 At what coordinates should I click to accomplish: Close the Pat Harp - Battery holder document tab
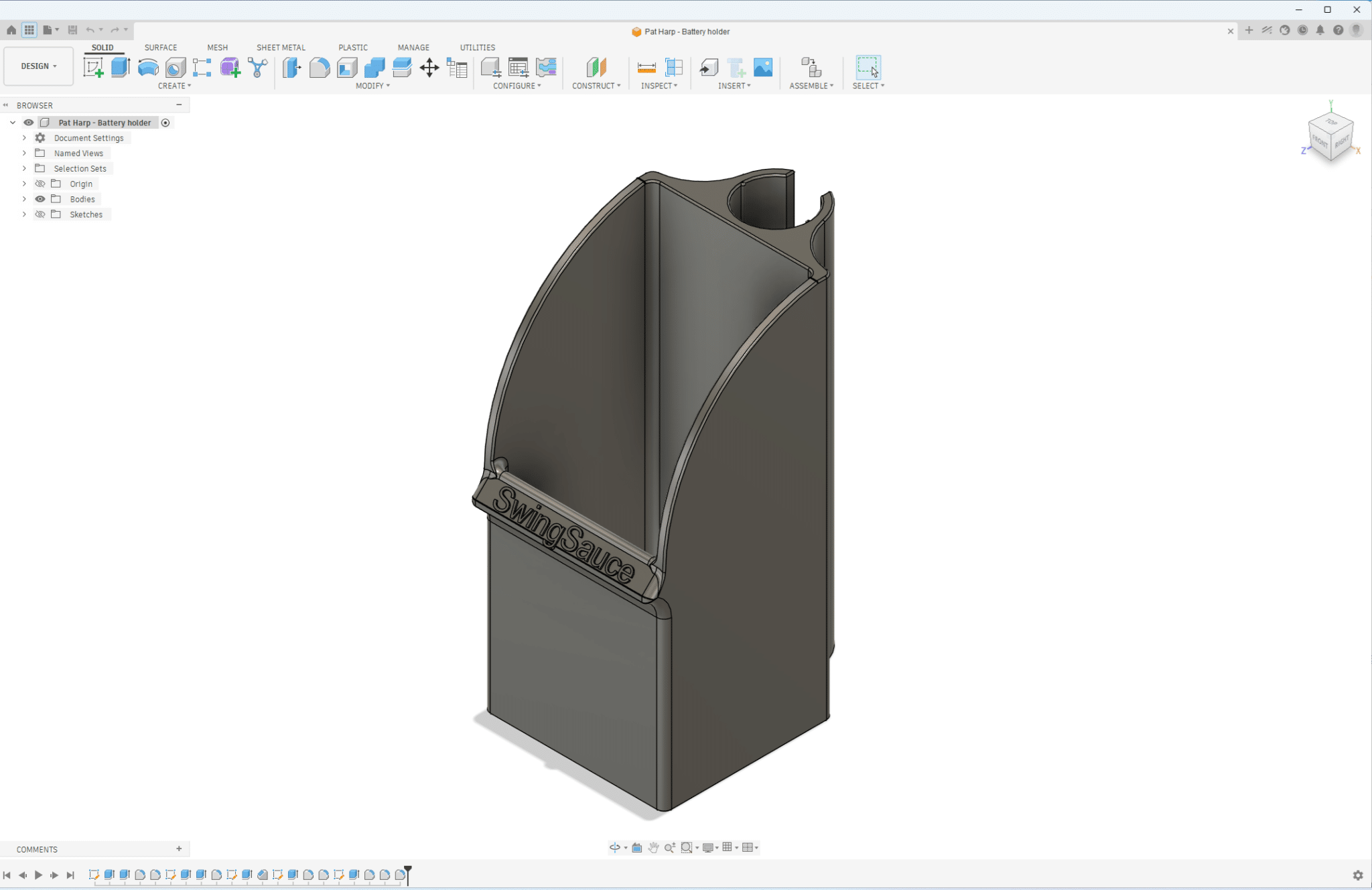click(1230, 31)
